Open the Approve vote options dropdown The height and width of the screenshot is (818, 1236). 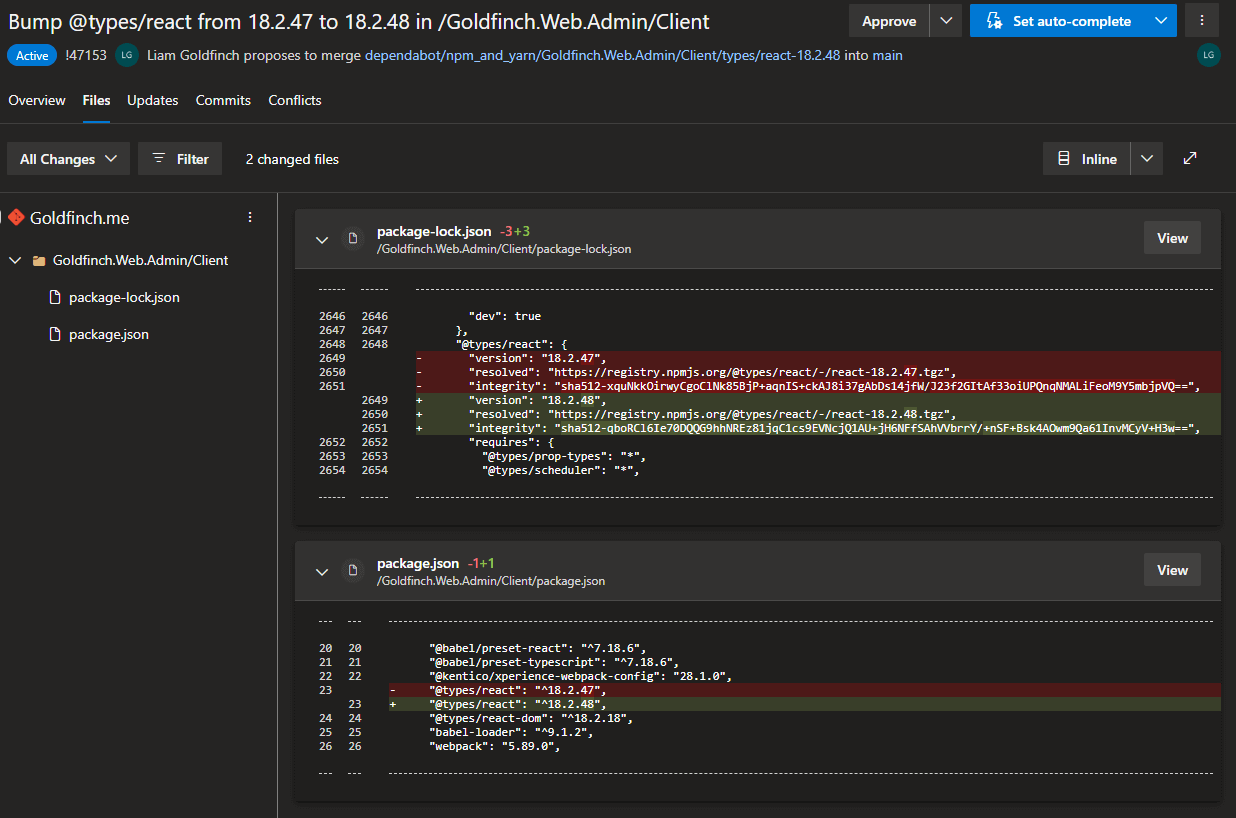coord(946,21)
